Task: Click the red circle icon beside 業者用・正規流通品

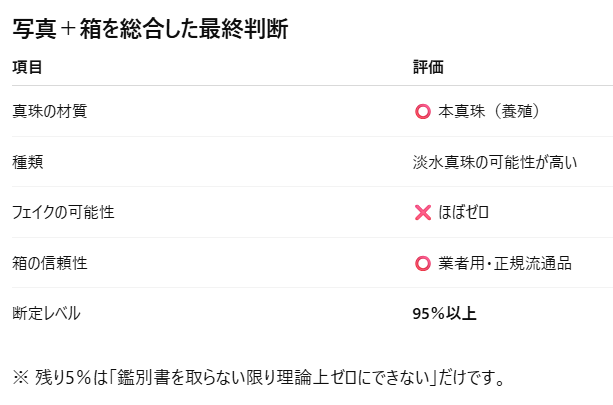Action: (x=422, y=263)
